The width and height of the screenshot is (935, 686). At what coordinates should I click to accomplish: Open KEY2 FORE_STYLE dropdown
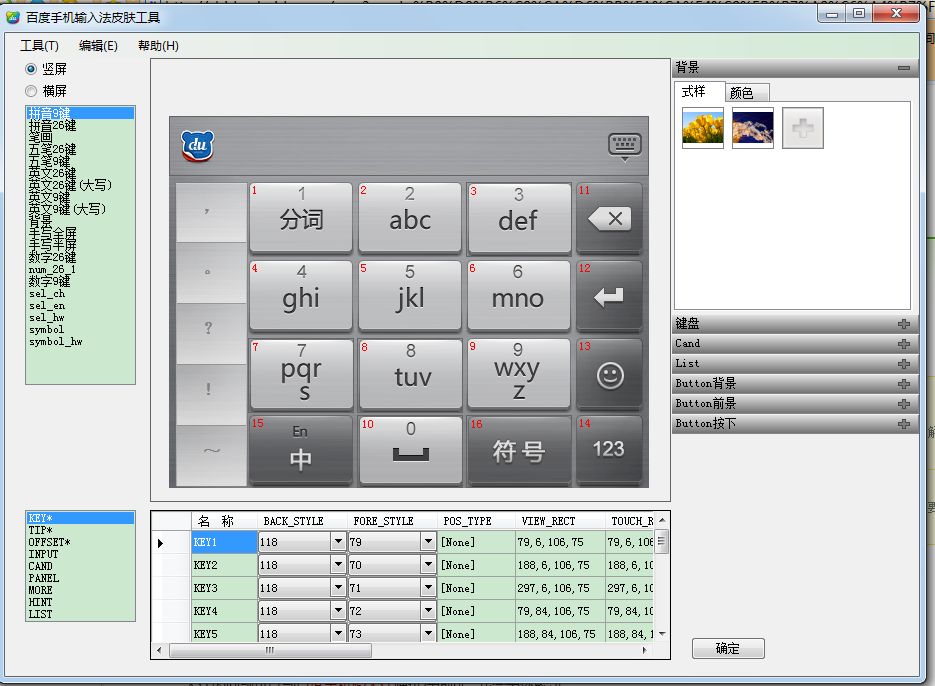(427, 565)
